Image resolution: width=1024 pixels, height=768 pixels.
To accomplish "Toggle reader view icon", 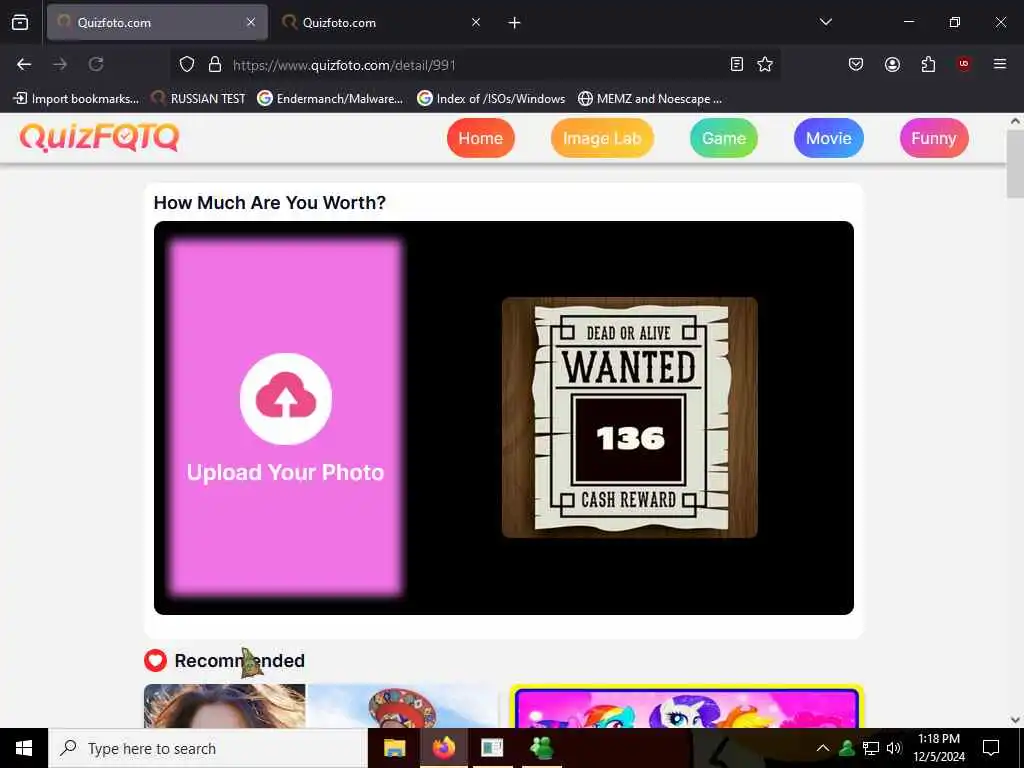I will [x=737, y=64].
